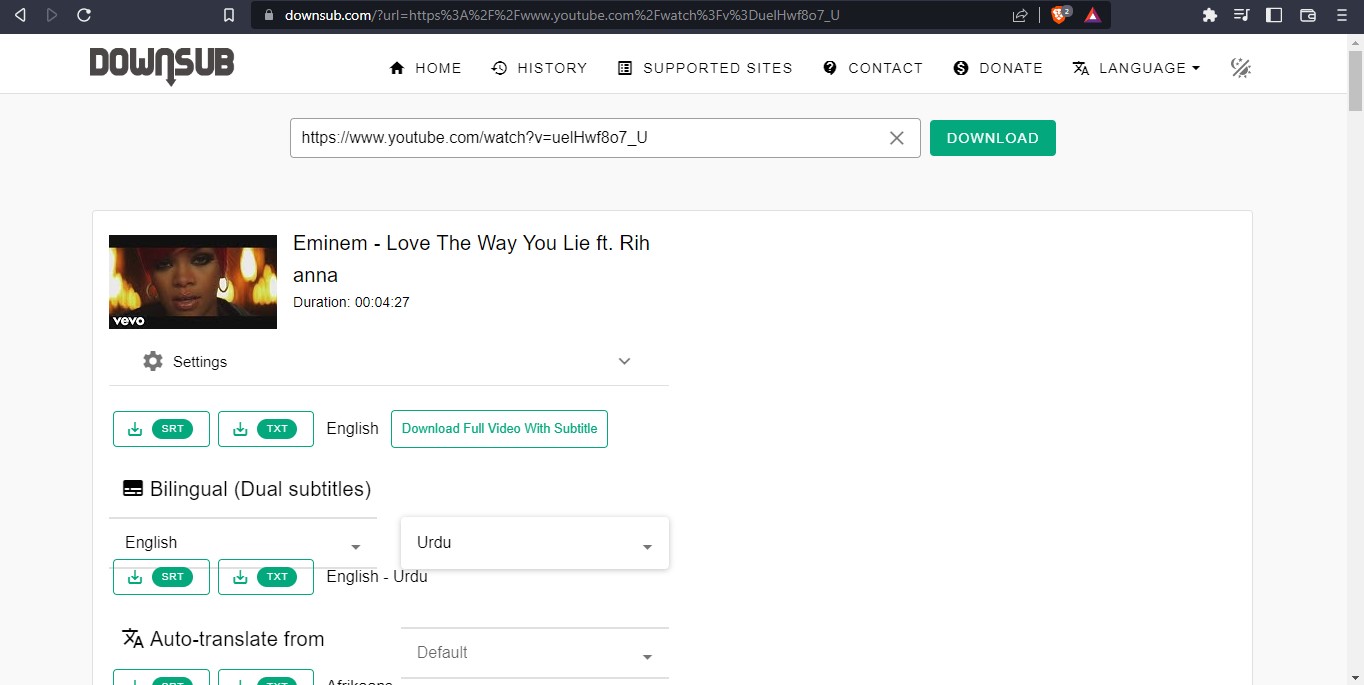Download English subtitles as SRT

point(161,428)
